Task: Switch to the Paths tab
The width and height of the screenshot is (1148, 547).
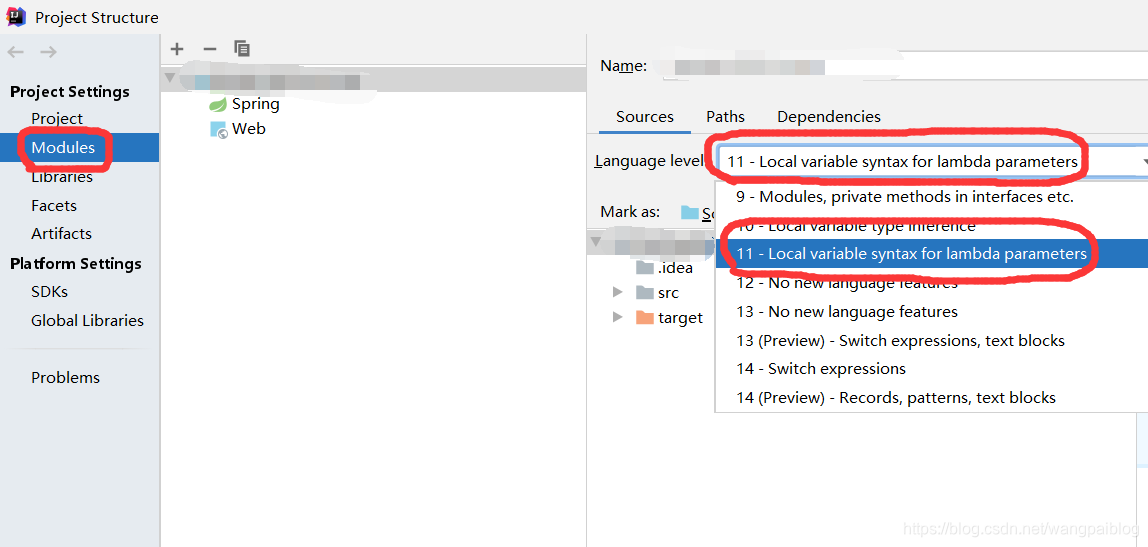Action: point(726,117)
